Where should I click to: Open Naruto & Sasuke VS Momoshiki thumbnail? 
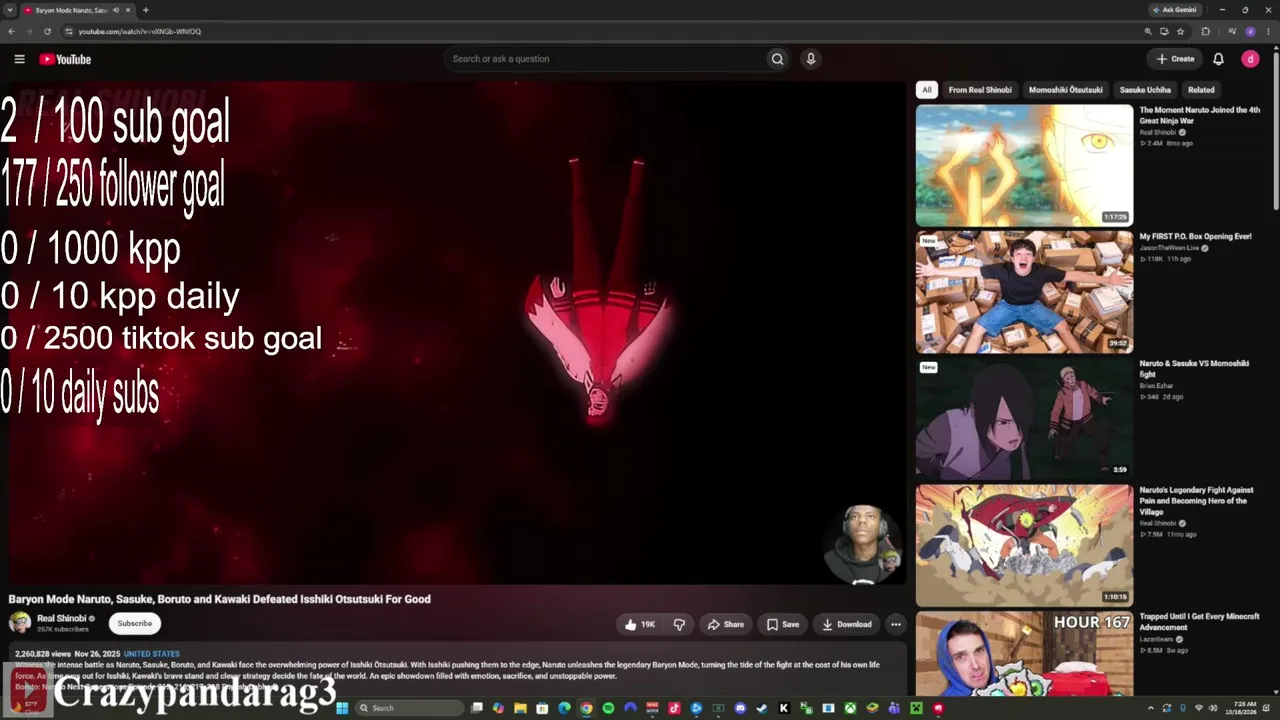coord(1024,419)
